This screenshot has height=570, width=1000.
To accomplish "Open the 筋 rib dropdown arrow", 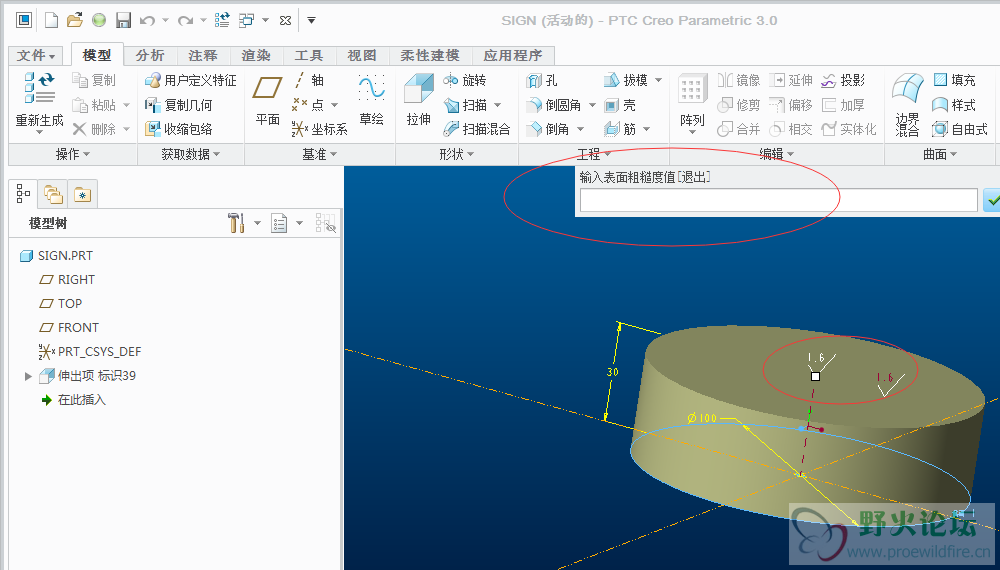I will [646, 129].
